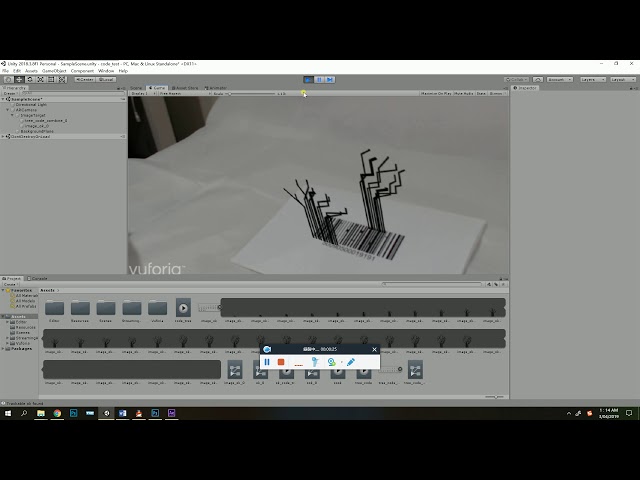Switch to the Console tab
Viewport: 640px width, 480px height.
coord(37,278)
